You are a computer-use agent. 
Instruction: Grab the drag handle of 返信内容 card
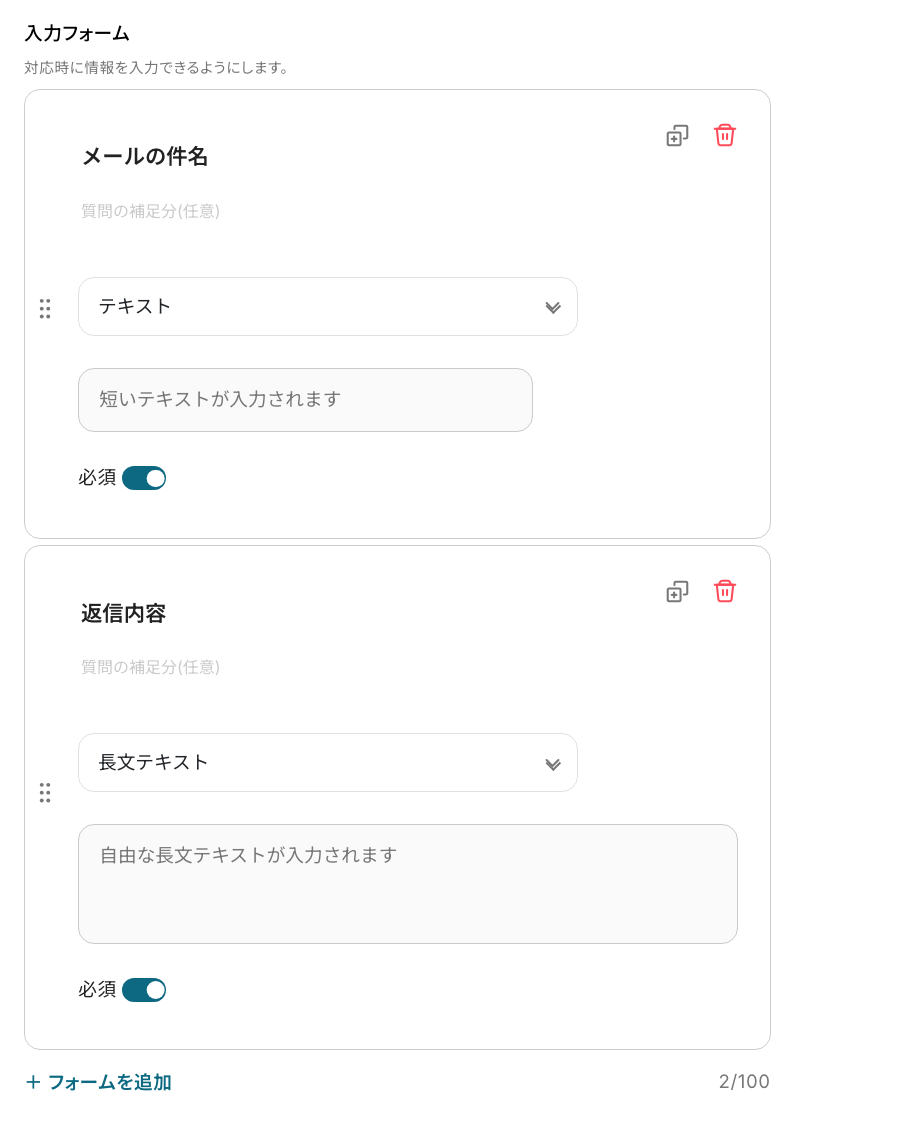44,793
